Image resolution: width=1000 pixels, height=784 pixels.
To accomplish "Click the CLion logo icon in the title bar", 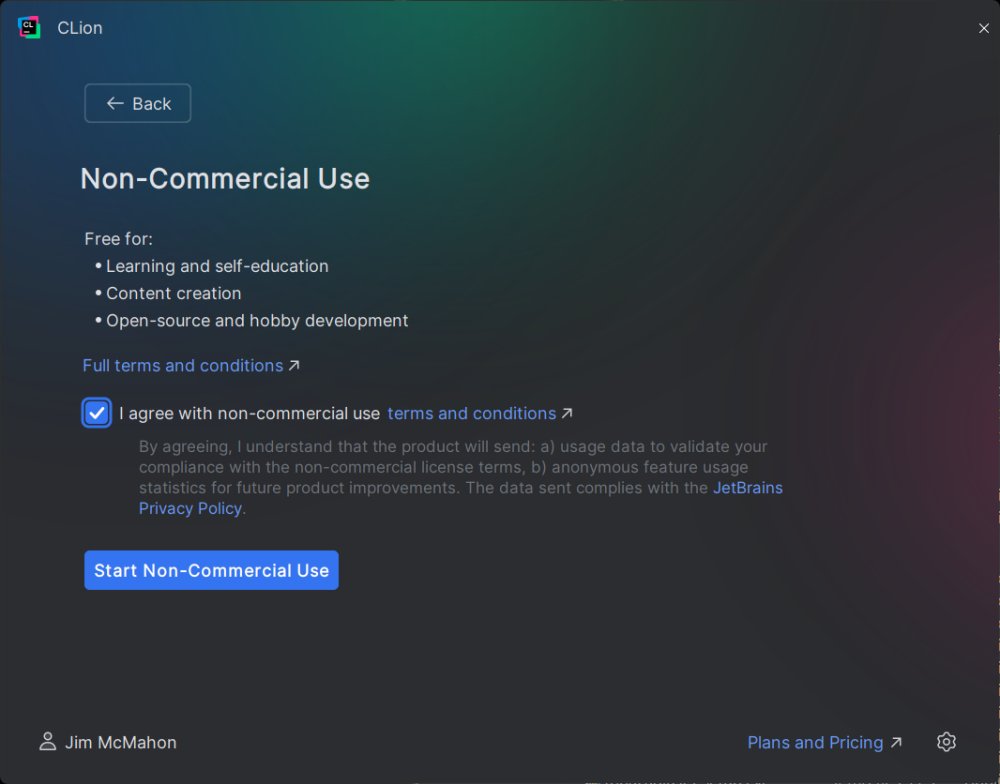I will (x=29, y=28).
